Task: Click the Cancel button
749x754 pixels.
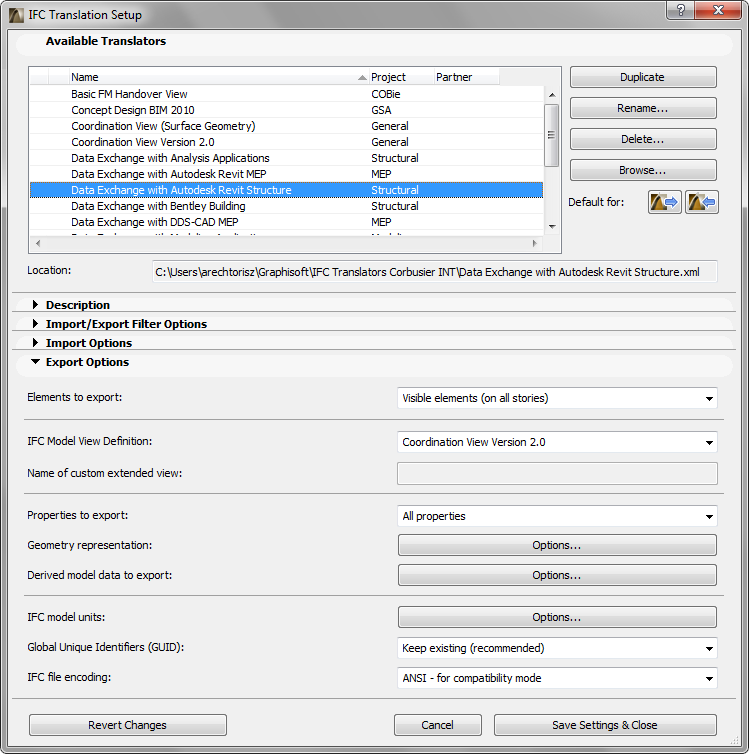Action: click(437, 725)
